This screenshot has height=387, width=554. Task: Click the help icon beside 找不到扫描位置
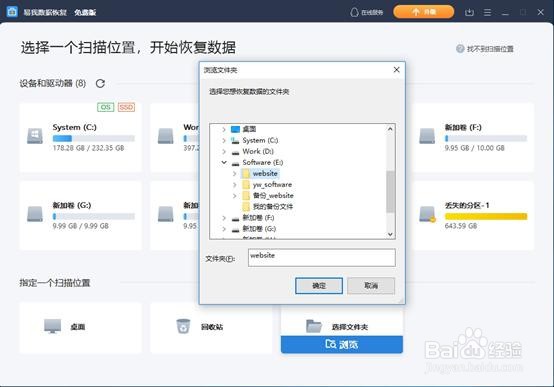click(x=460, y=49)
